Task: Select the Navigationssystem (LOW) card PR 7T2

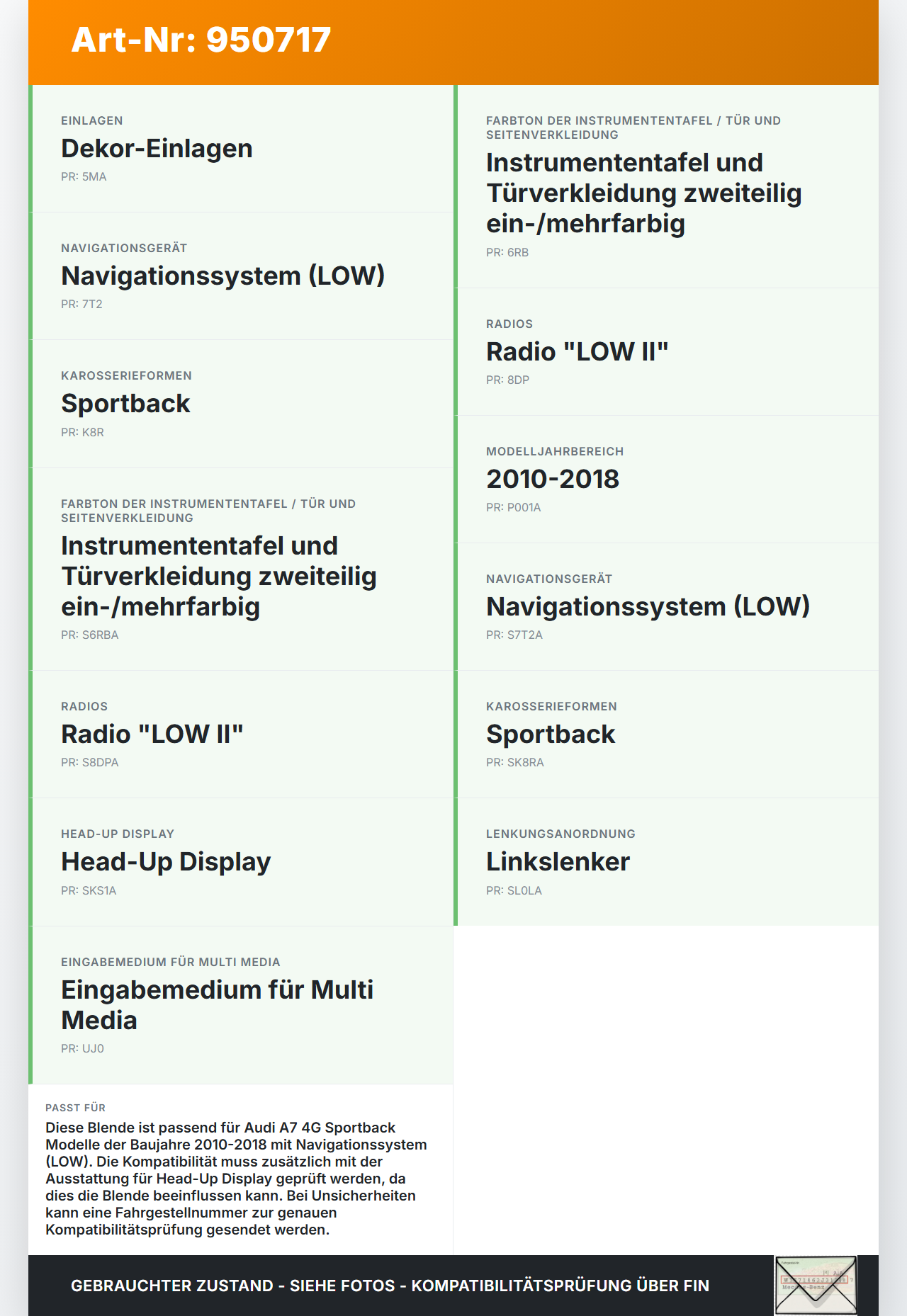Action: [241, 276]
